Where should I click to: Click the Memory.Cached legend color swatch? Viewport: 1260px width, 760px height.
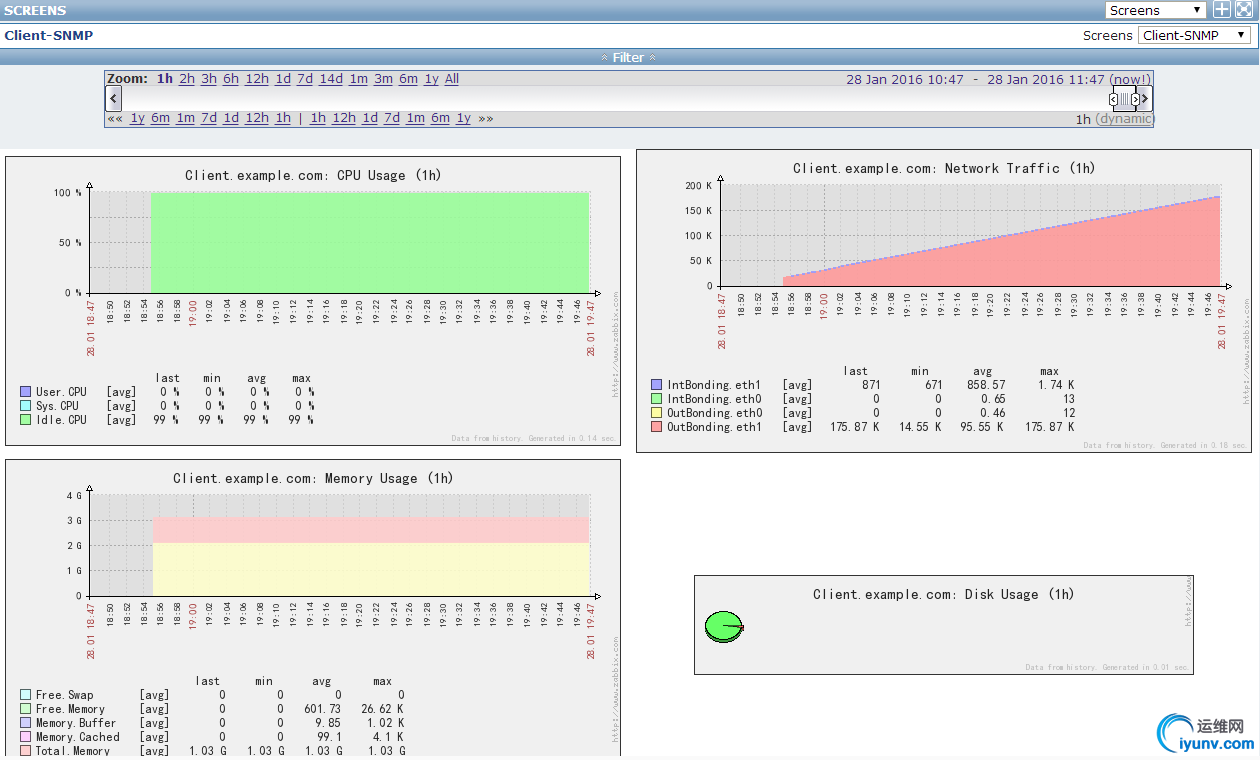coord(26,737)
